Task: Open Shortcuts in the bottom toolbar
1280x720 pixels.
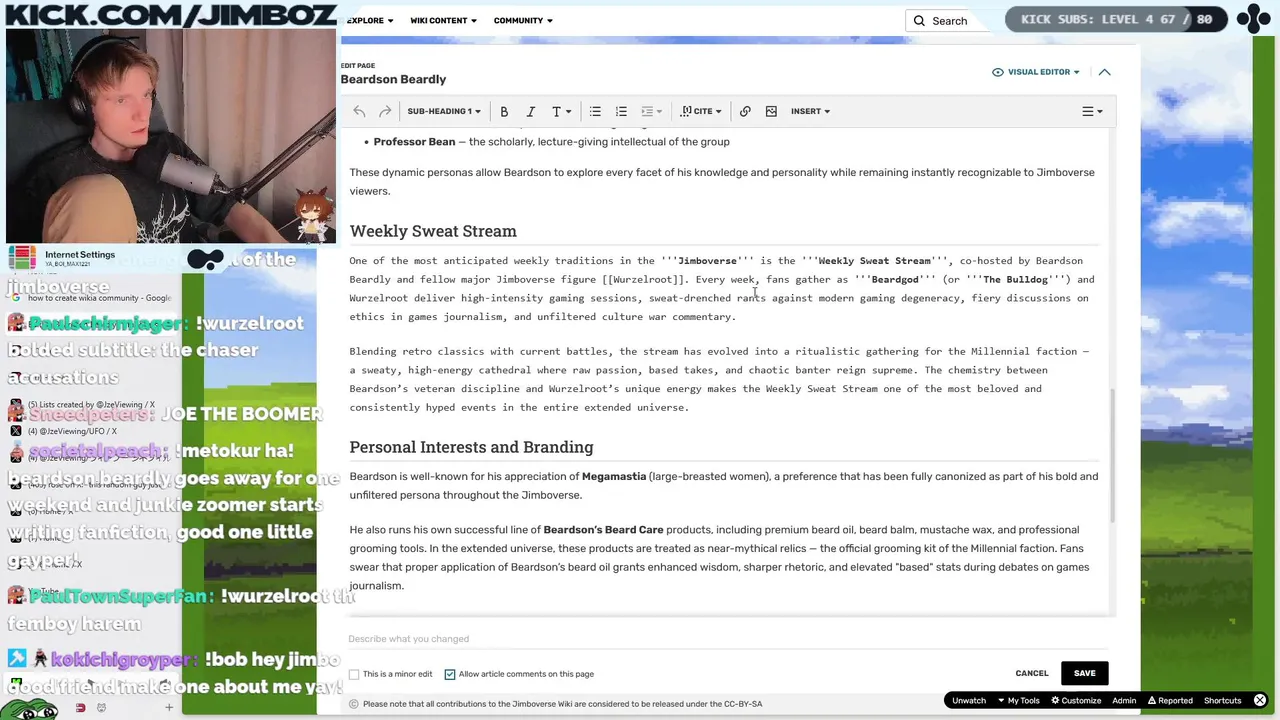Action: [x=1222, y=700]
